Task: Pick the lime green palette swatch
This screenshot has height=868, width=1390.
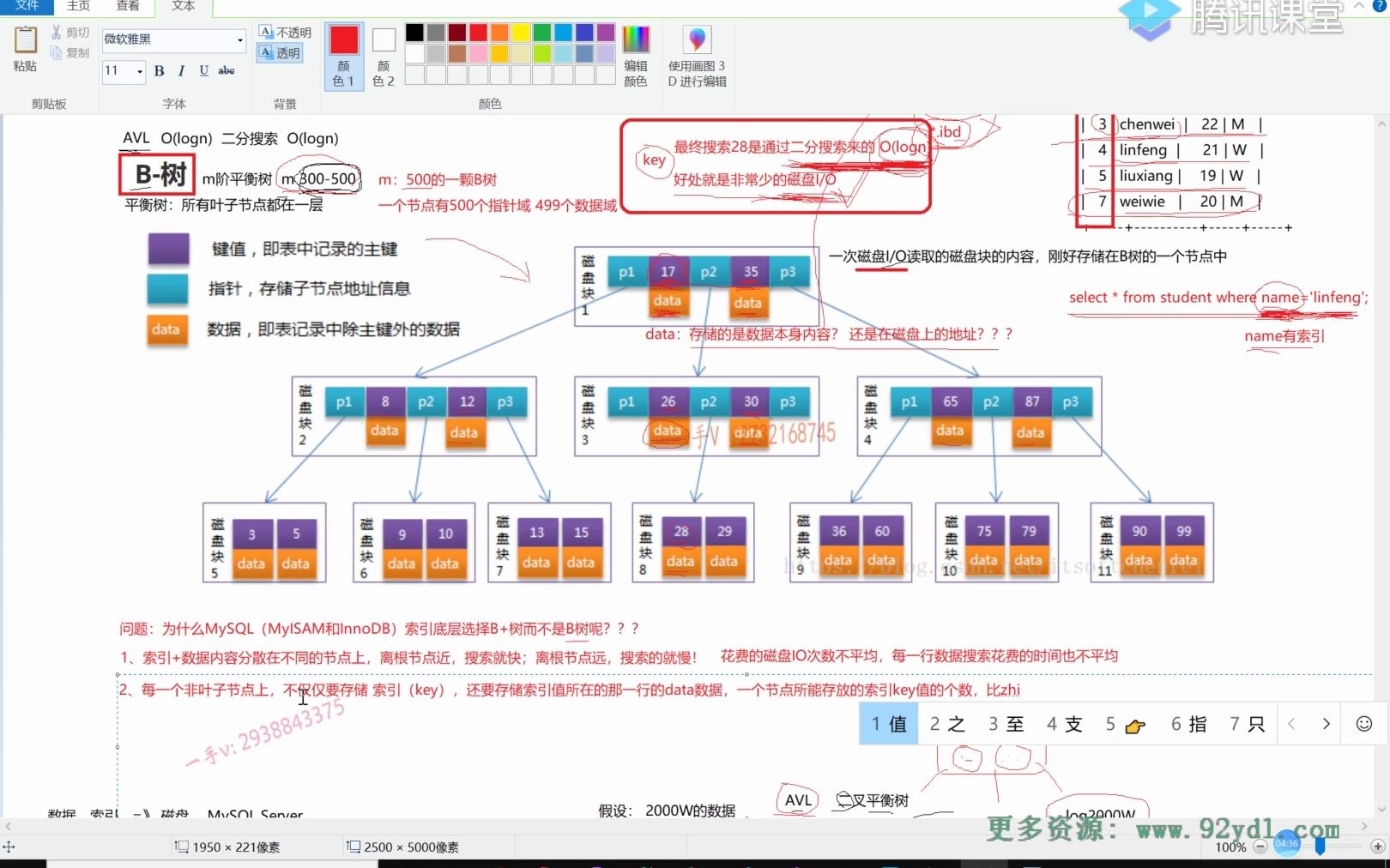Action: click(542, 54)
